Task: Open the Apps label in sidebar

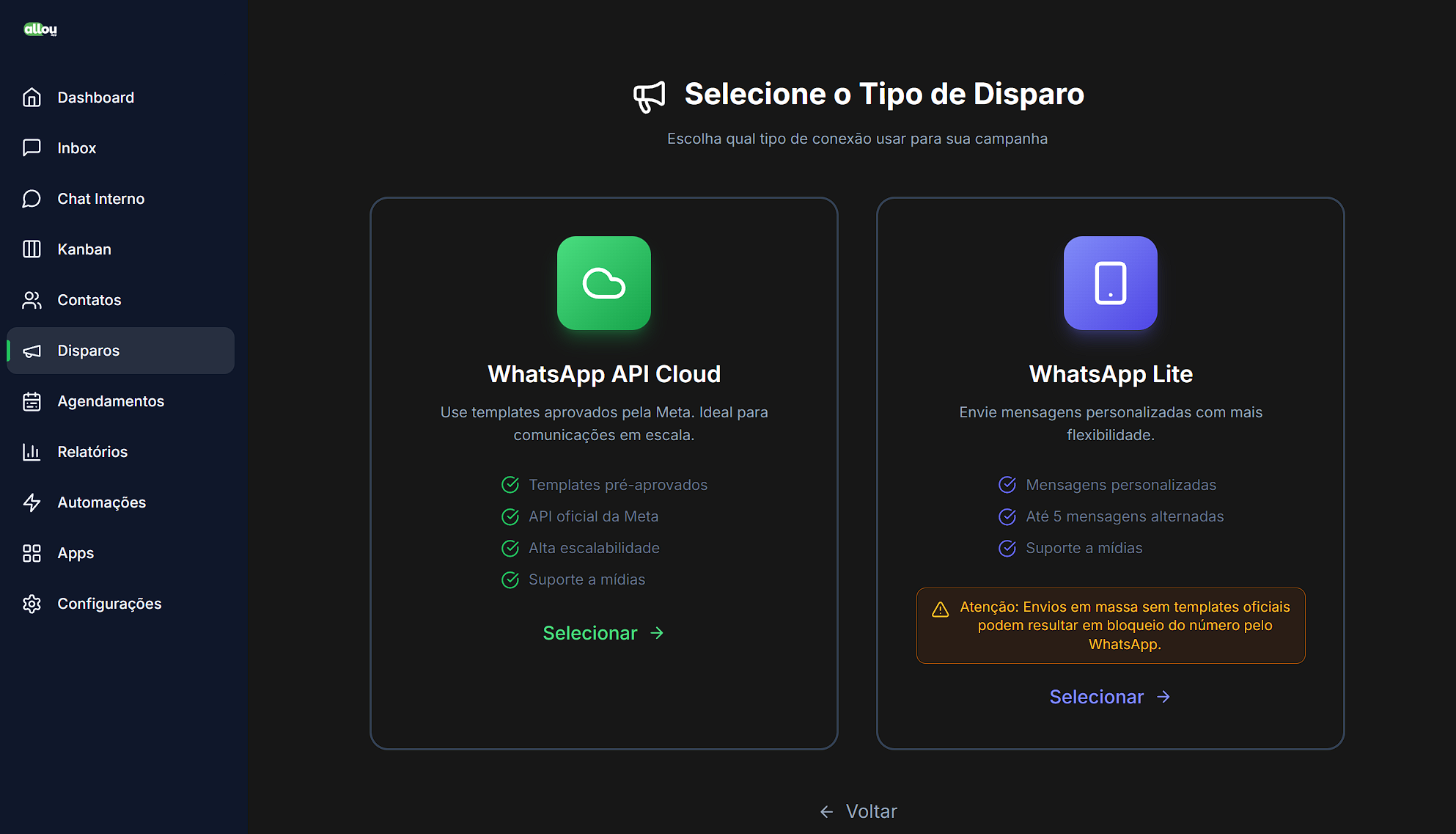Action: pyautogui.click(x=76, y=553)
